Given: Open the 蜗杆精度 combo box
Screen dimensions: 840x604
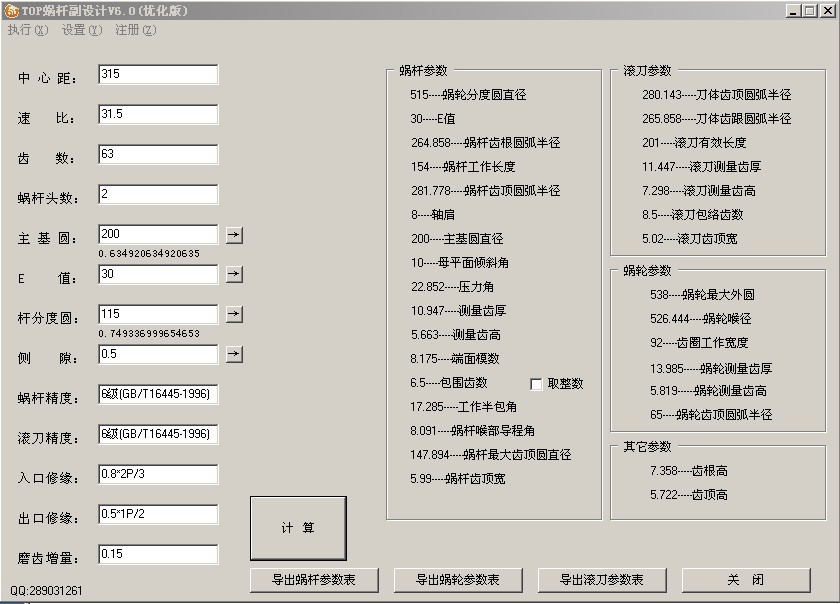Looking at the screenshot, I should (x=158, y=395).
